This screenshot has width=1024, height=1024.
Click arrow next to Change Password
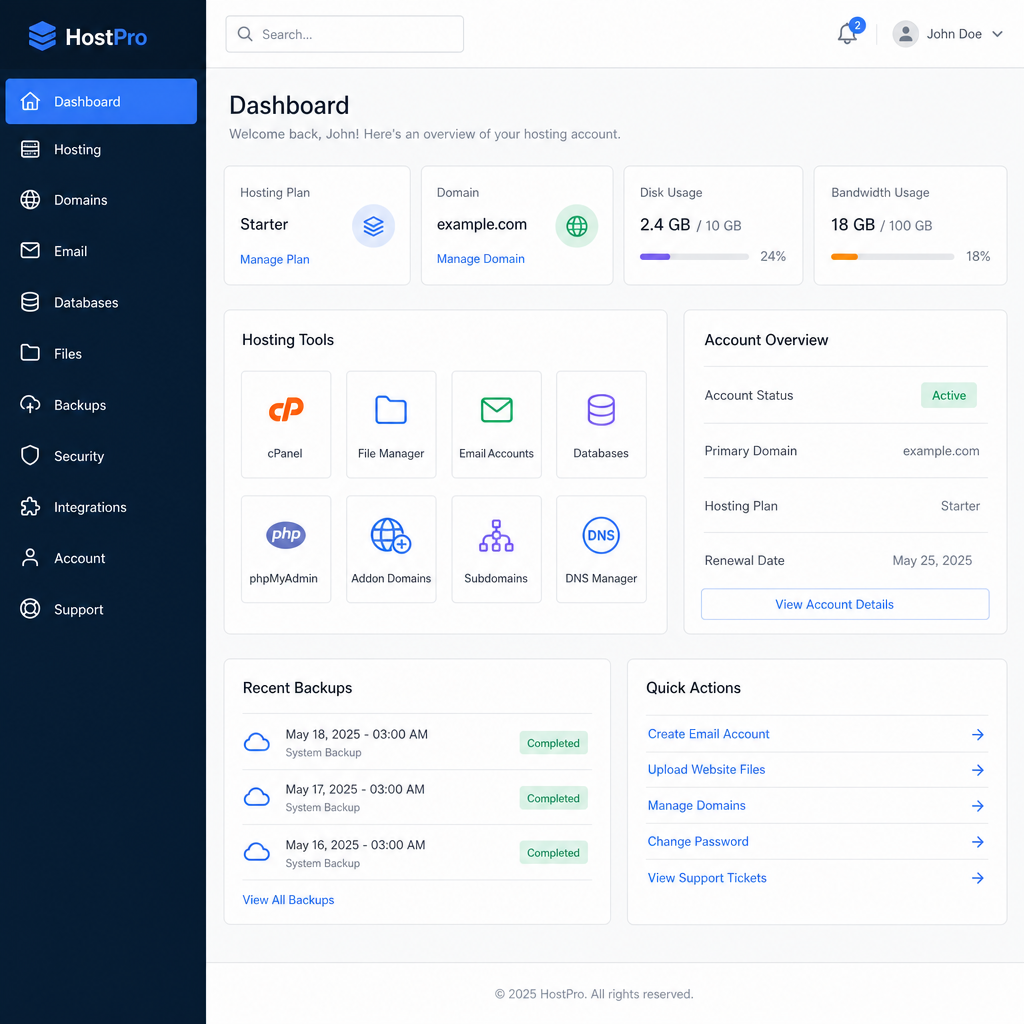[978, 842]
